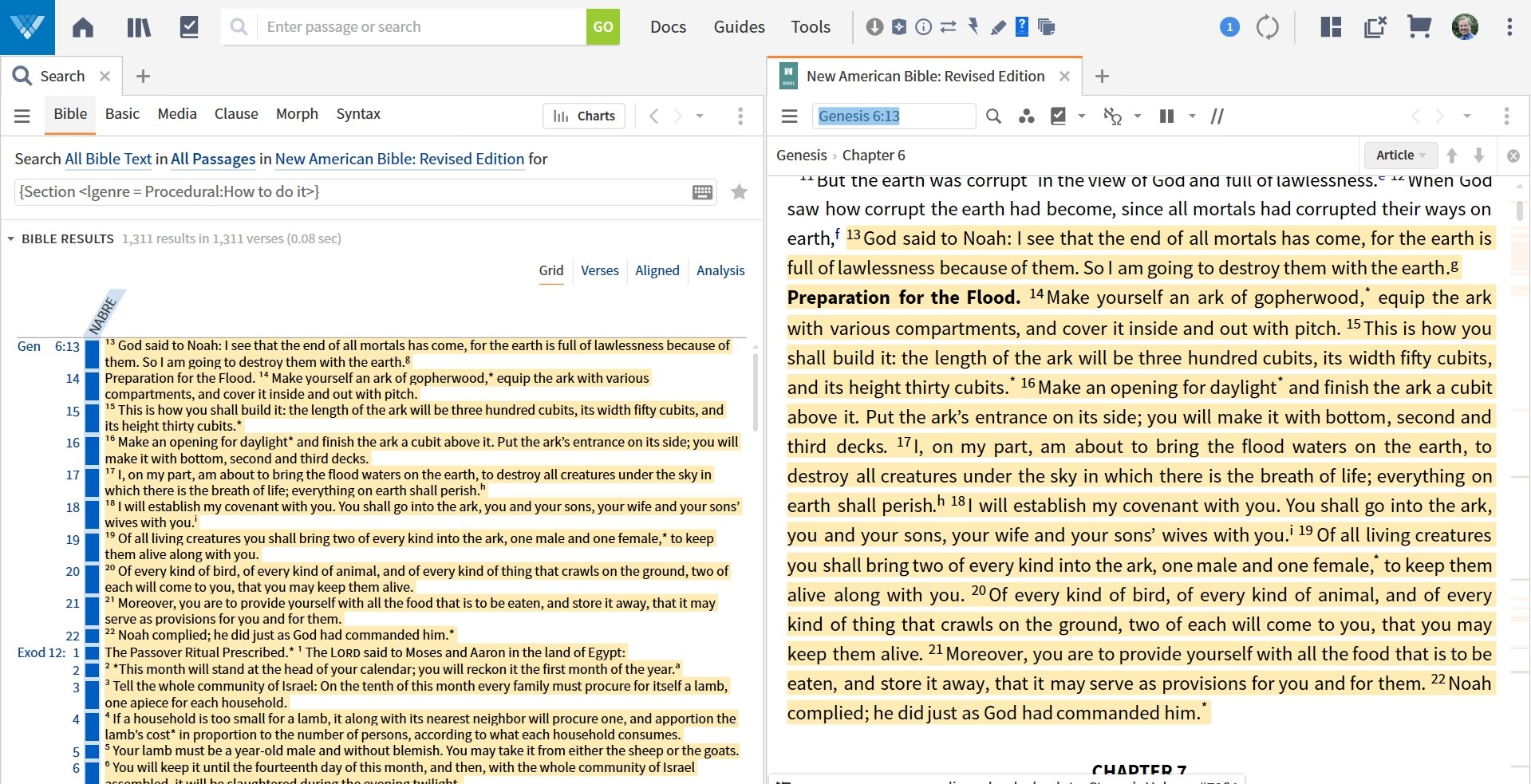Open the shopping cart store icon
Screen dimensions: 1531x784
pos(1419,27)
